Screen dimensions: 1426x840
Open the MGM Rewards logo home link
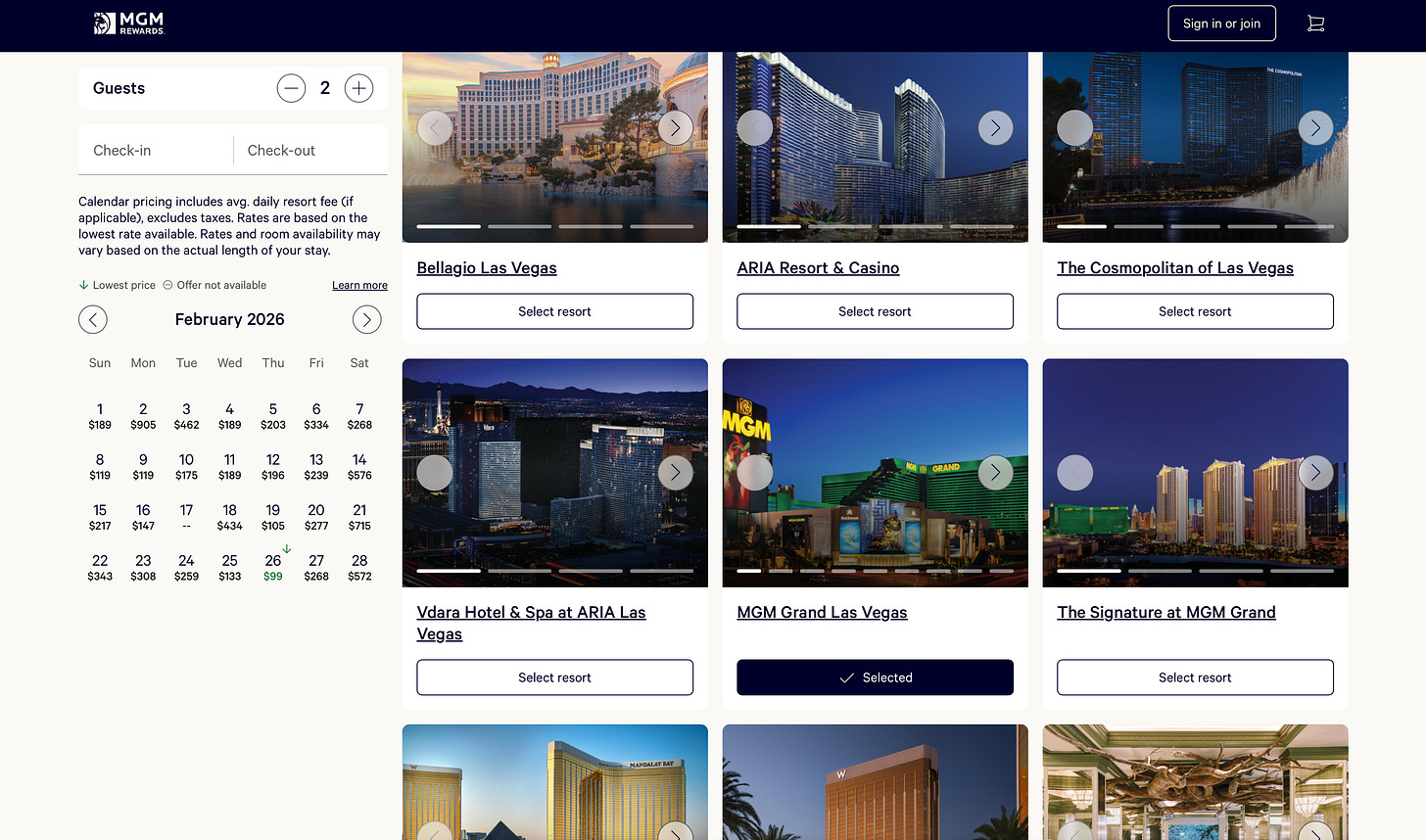pos(129,23)
